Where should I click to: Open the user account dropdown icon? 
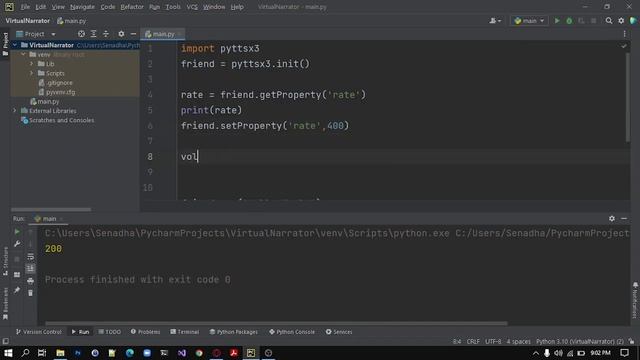495,20
